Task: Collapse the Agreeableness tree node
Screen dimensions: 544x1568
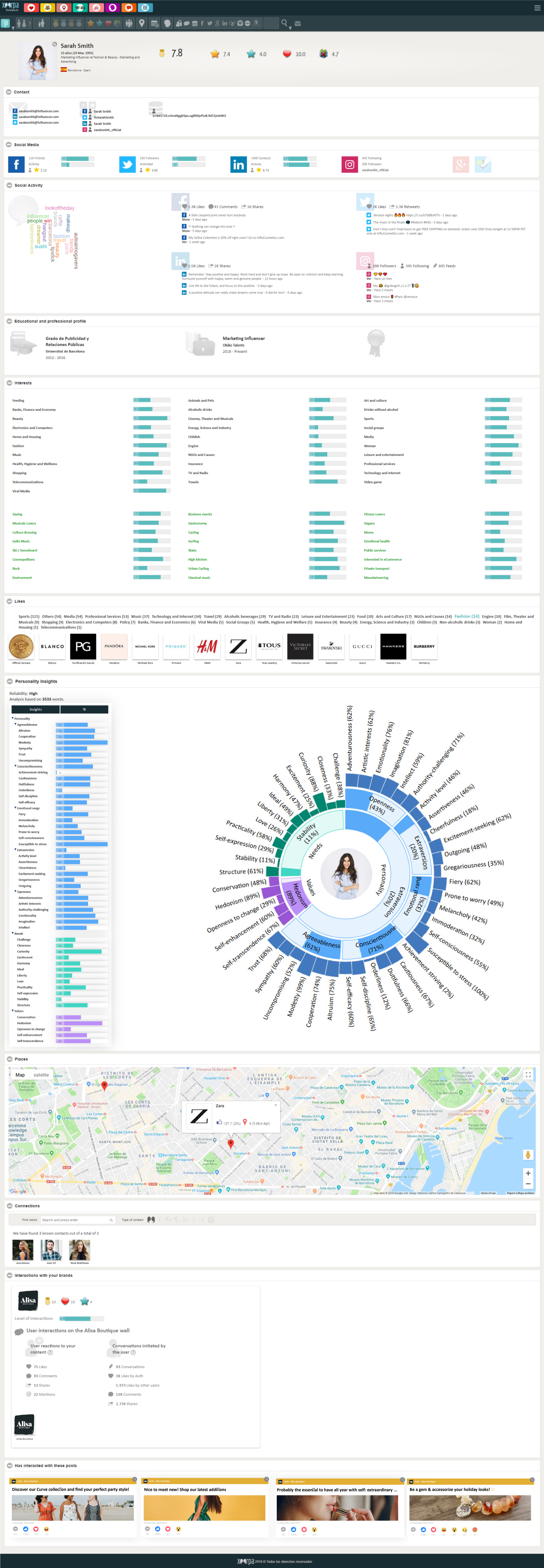Action: click(x=15, y=725)
